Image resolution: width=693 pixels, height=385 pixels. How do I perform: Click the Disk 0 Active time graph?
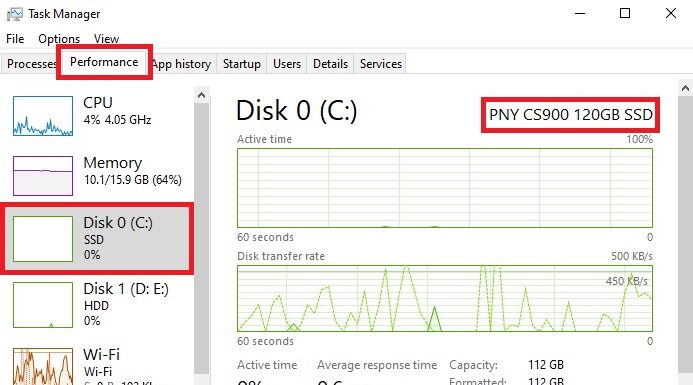click(445, 188)
